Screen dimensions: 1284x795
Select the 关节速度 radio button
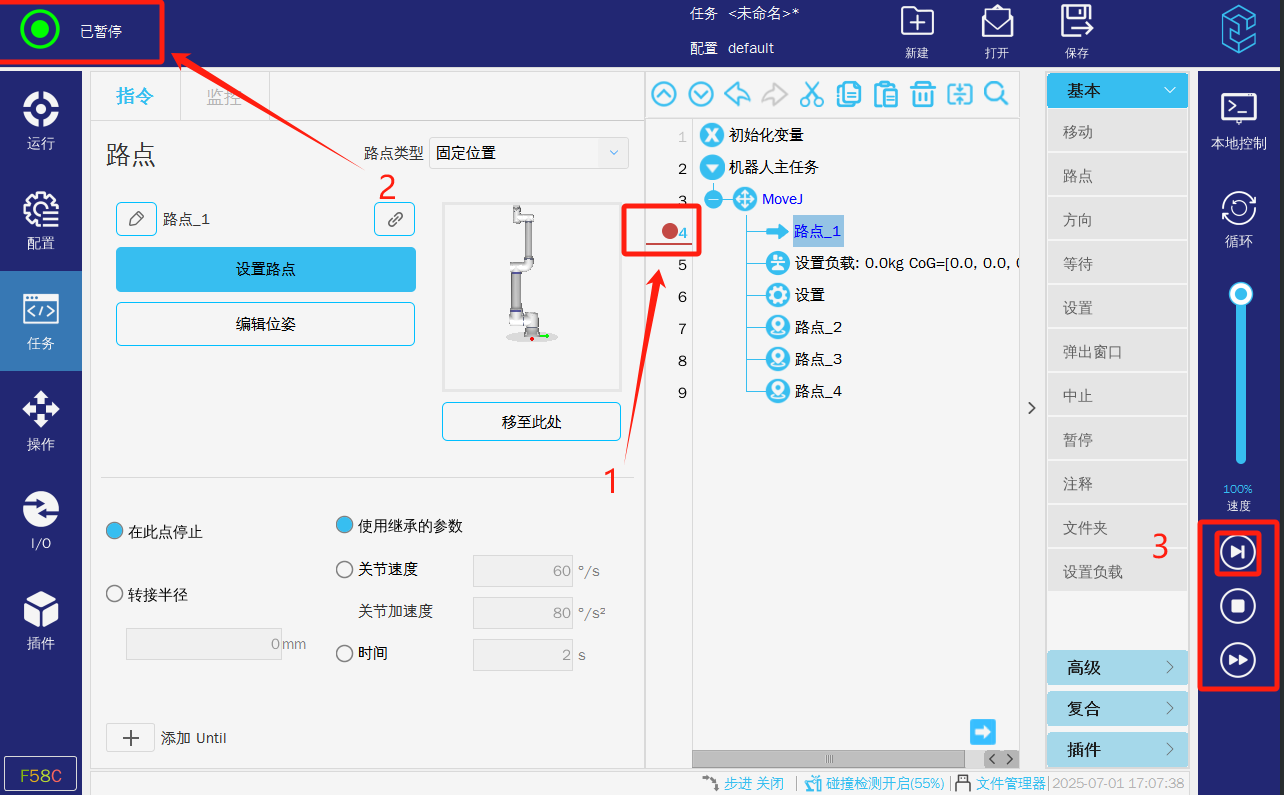click(x=345, y=570)
